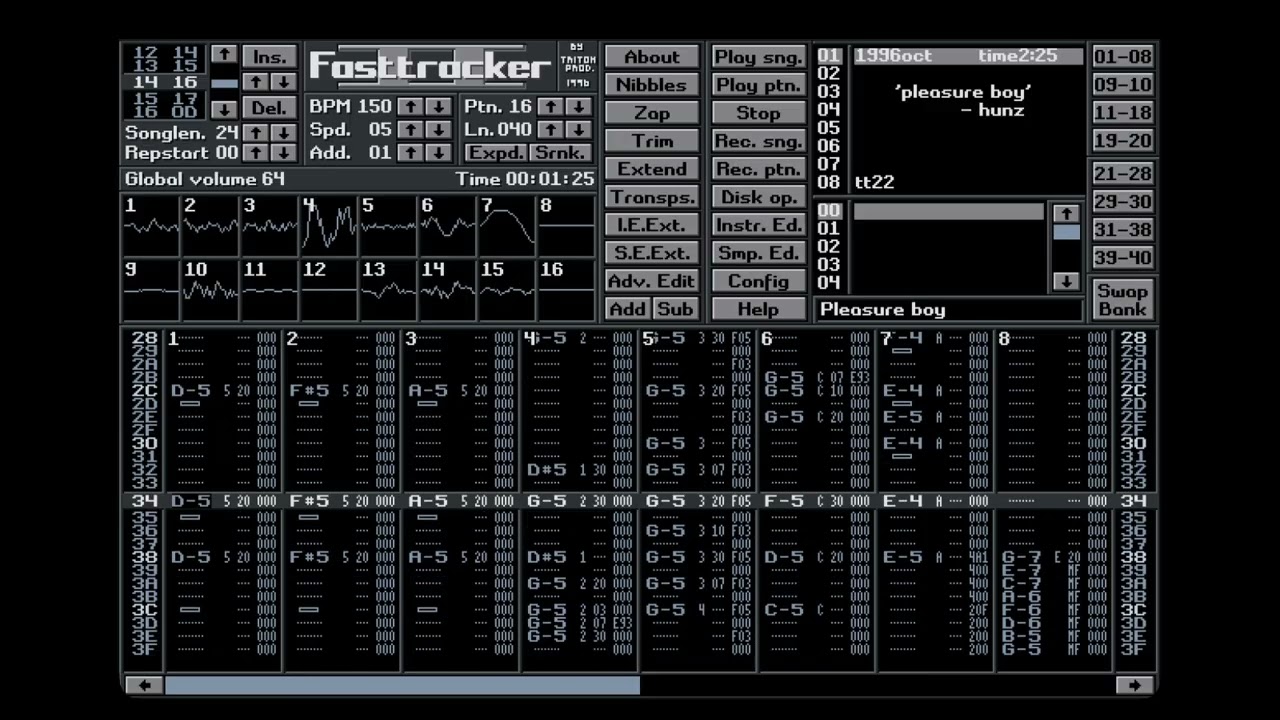The height and width of the screenshot is (720, 1280).
Task: Play the current pattern with Play ptn.
Action: tap(758, 85)
